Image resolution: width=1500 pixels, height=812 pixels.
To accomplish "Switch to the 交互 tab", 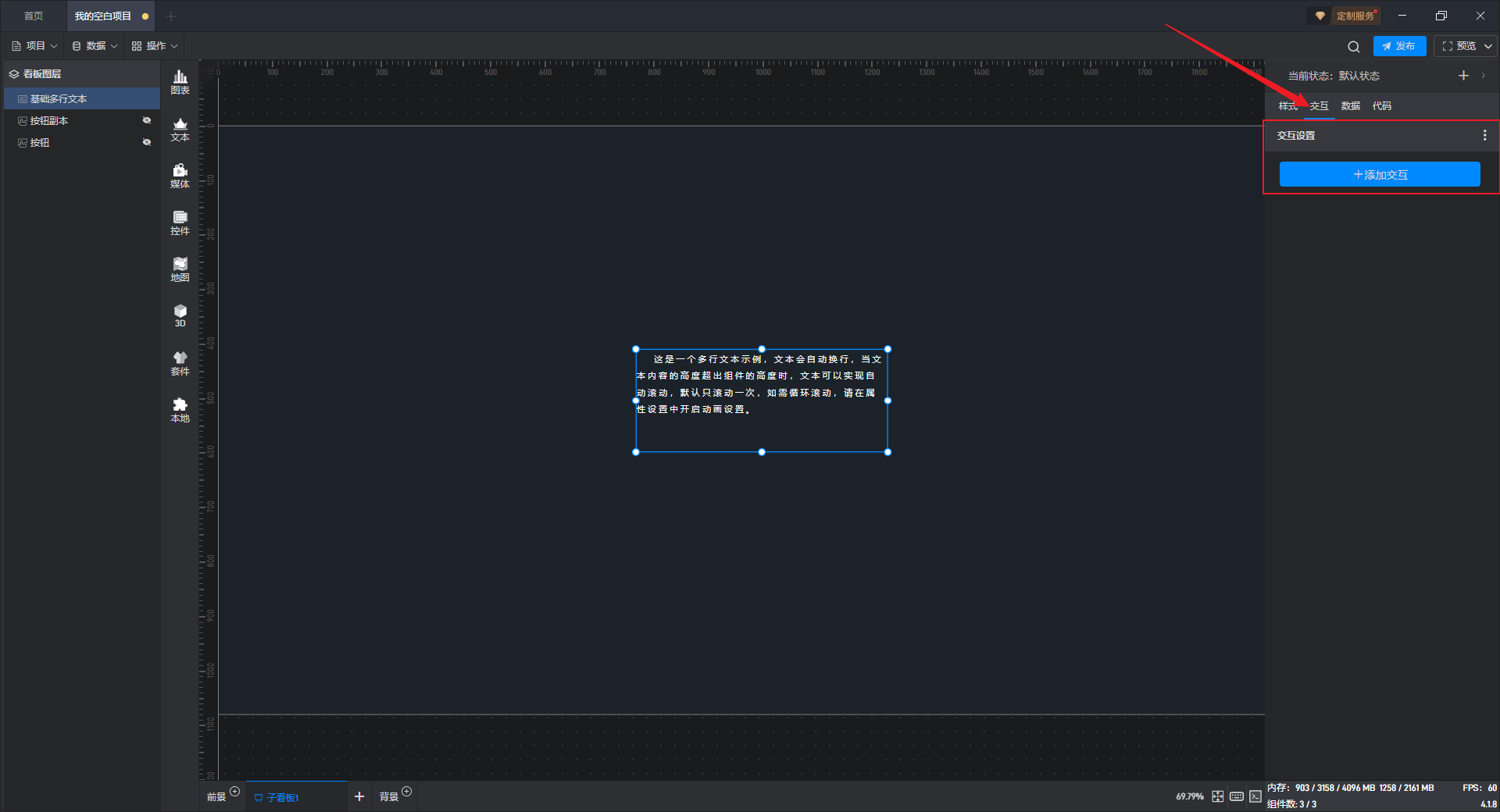I will tap(1320, 106).
